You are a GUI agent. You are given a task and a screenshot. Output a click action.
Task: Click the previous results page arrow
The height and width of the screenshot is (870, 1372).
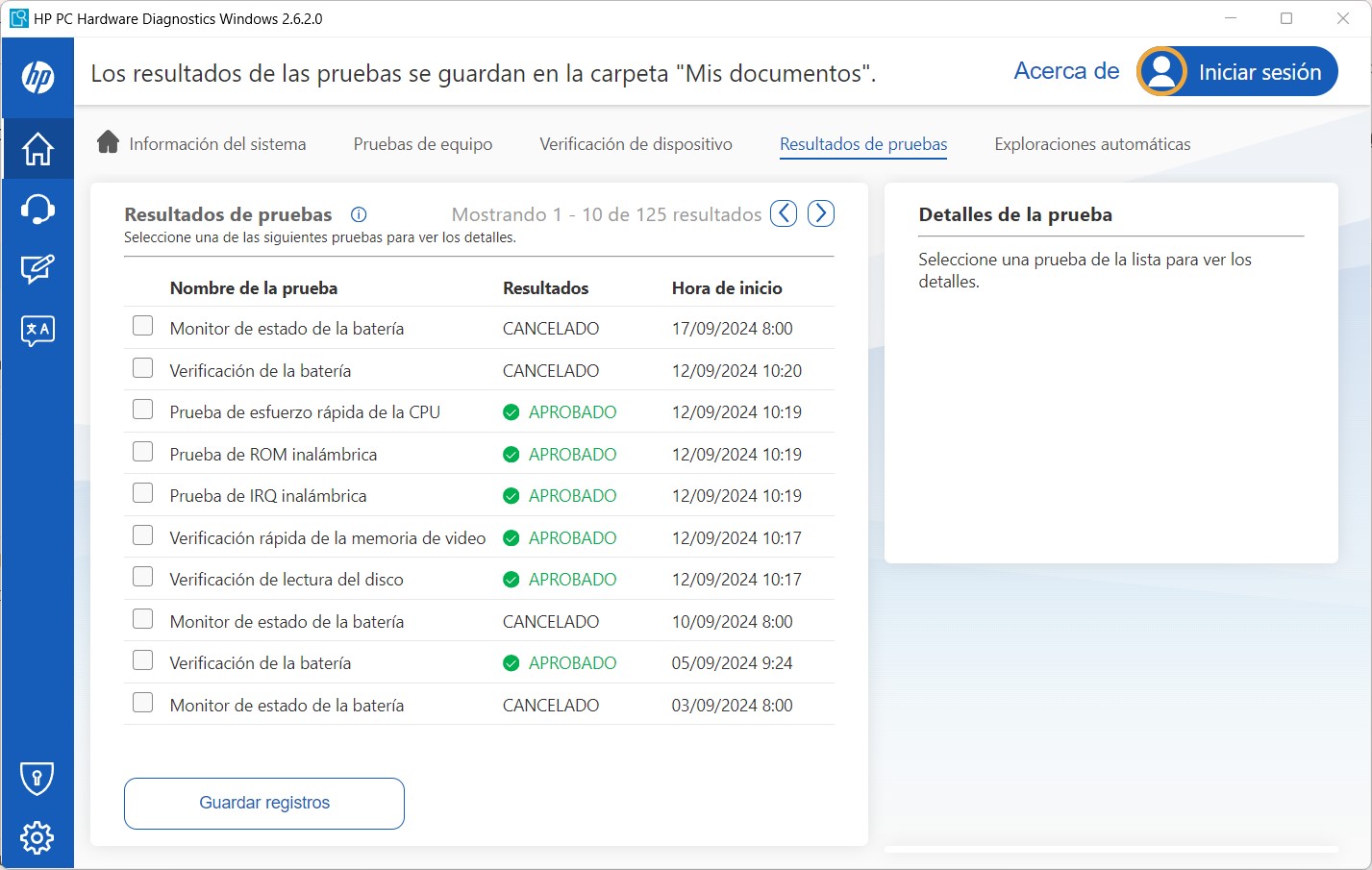tap(783, 212)
